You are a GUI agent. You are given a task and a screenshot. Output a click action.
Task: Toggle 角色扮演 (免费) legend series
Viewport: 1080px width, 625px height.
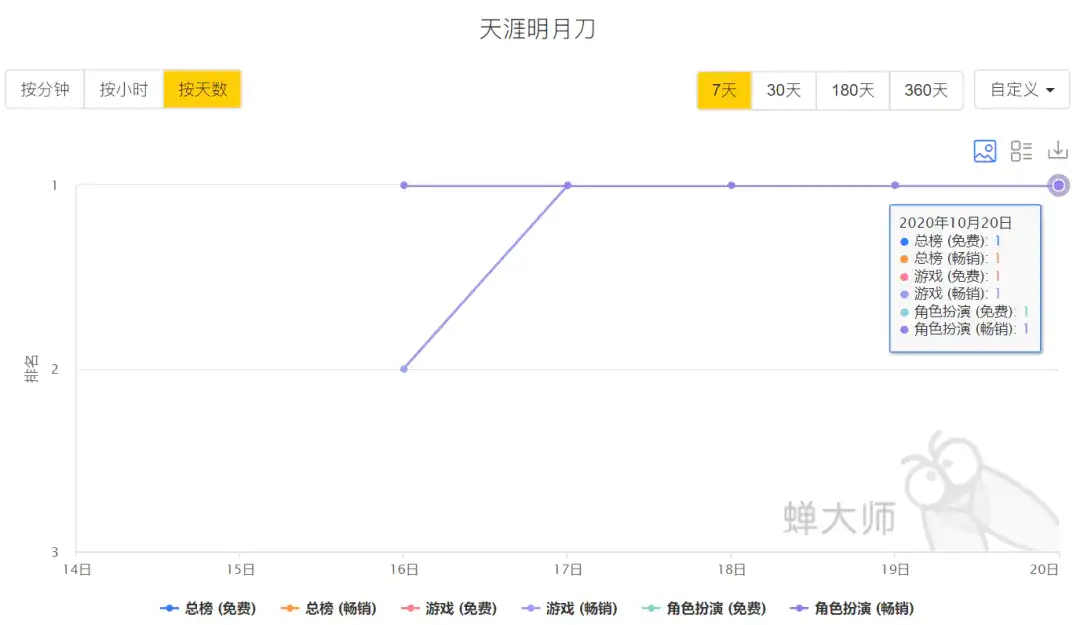(x=704, y=608)
